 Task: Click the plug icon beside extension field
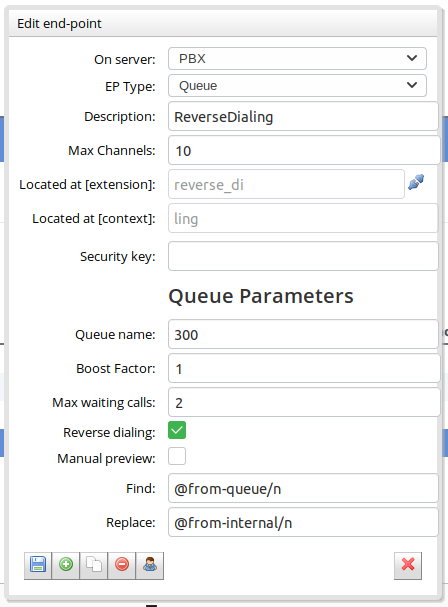[x=416, y=182]
